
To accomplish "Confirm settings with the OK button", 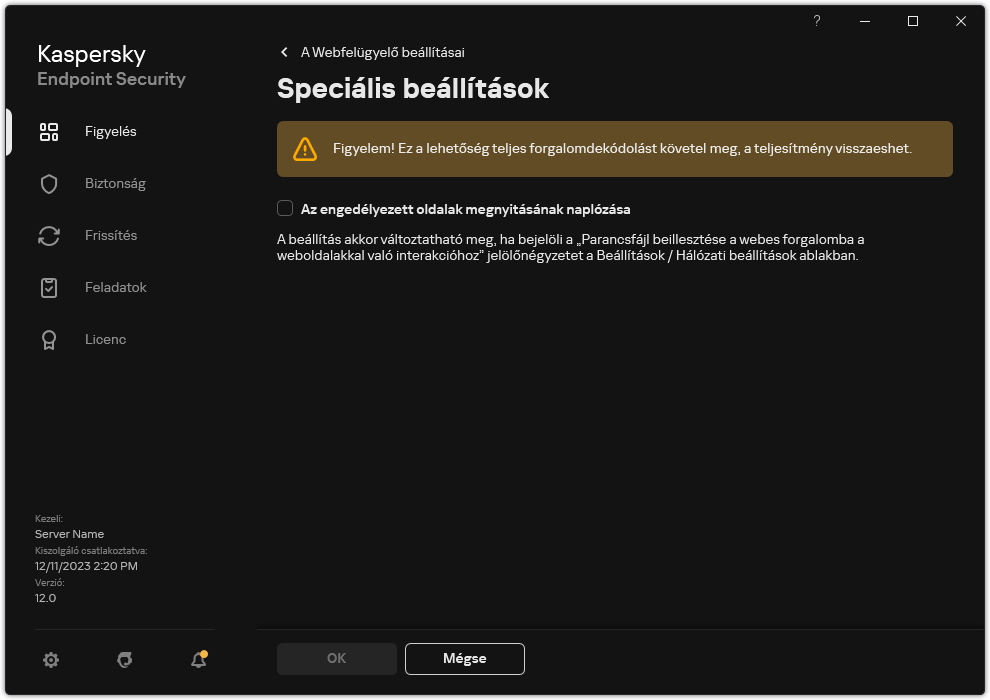I will pos(336,658).
